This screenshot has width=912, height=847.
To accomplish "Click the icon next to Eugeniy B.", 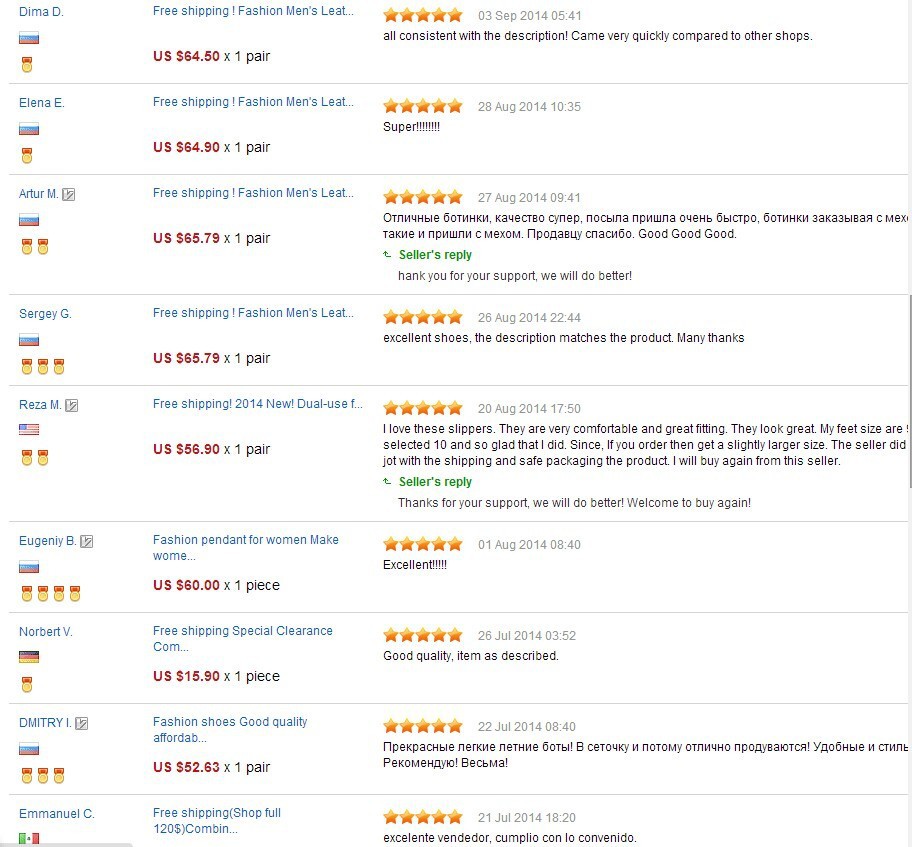I will [x=87, y=542].
